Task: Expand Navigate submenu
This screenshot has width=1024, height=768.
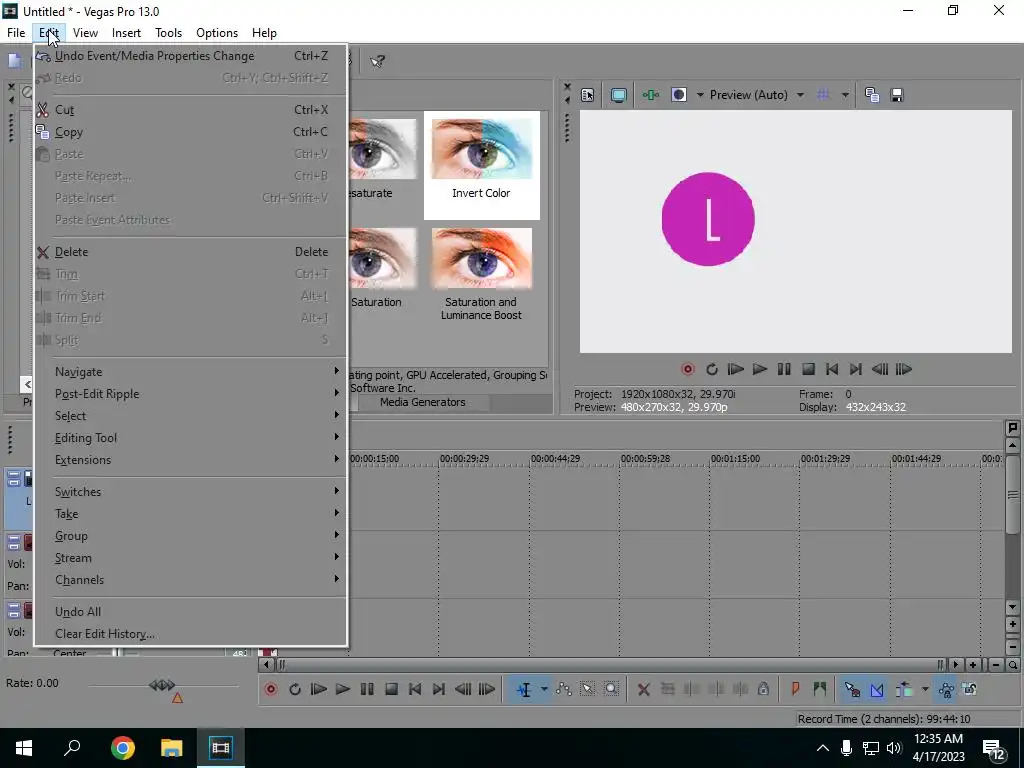Action: tap(190, 372)
